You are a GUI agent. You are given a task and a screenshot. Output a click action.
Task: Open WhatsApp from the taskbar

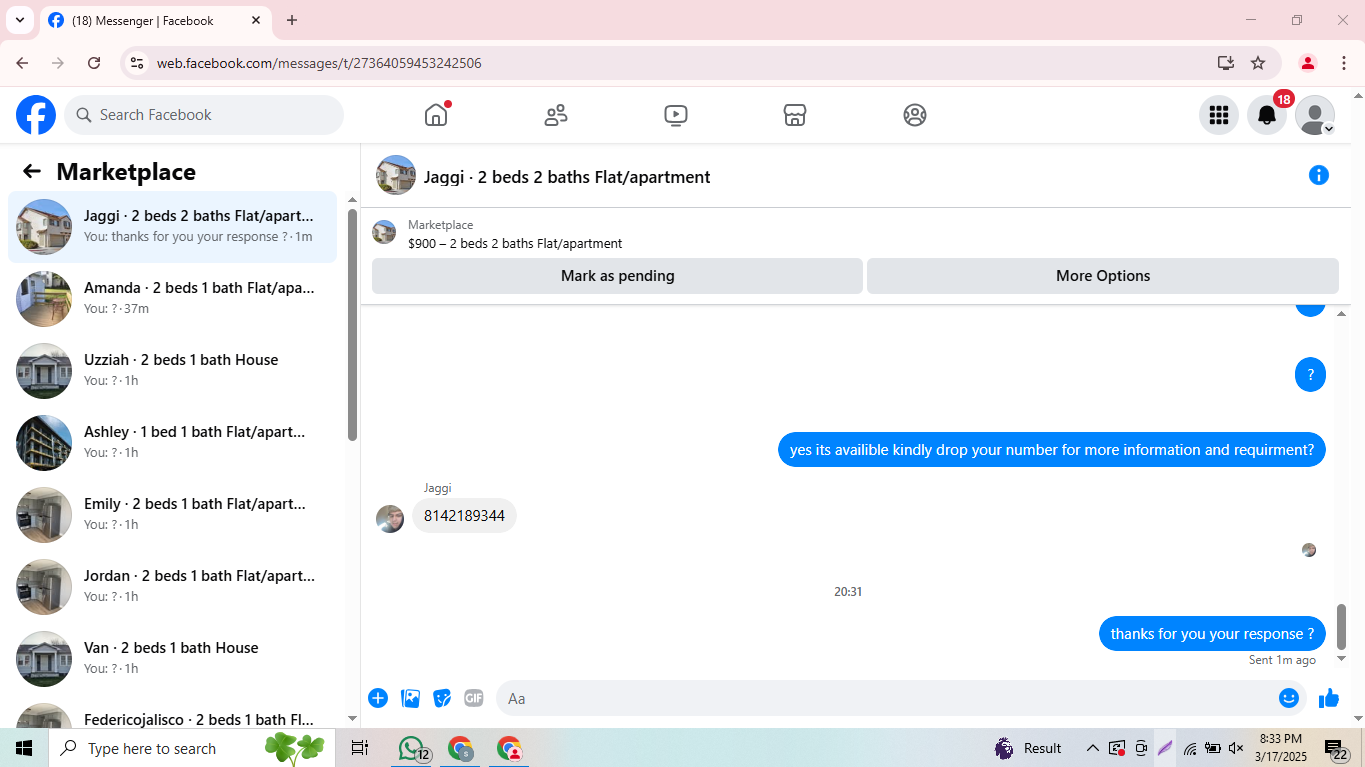pyautogui.click(x=411, y=748)
